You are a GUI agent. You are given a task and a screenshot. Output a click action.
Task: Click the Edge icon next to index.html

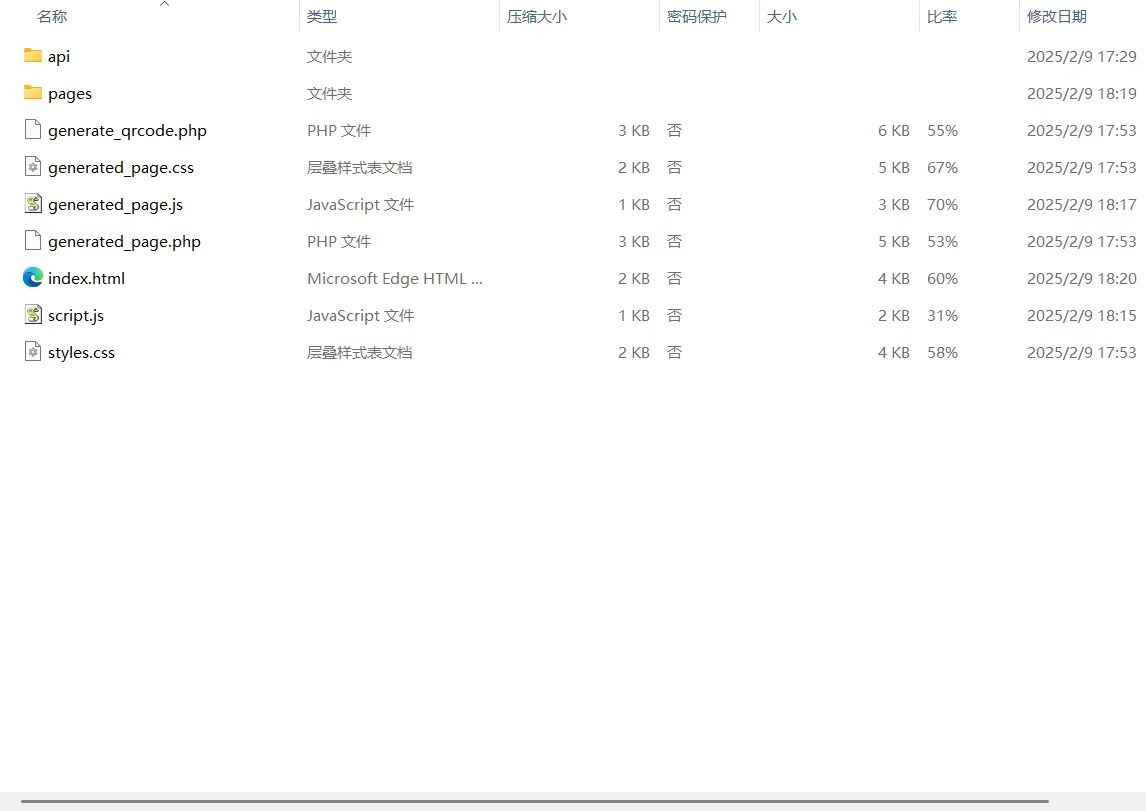click(32, 278)
